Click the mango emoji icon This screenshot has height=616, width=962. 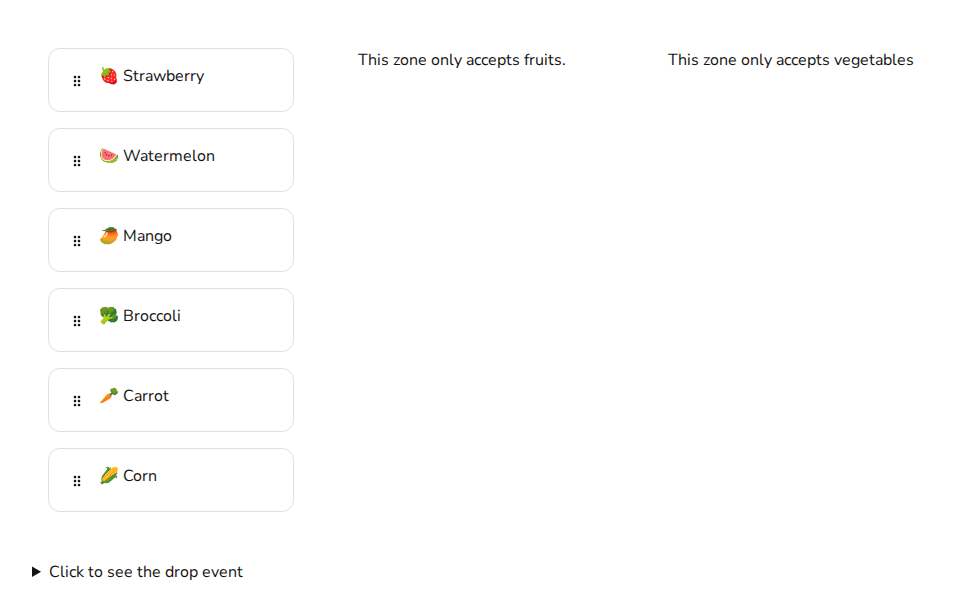[109, 236]
